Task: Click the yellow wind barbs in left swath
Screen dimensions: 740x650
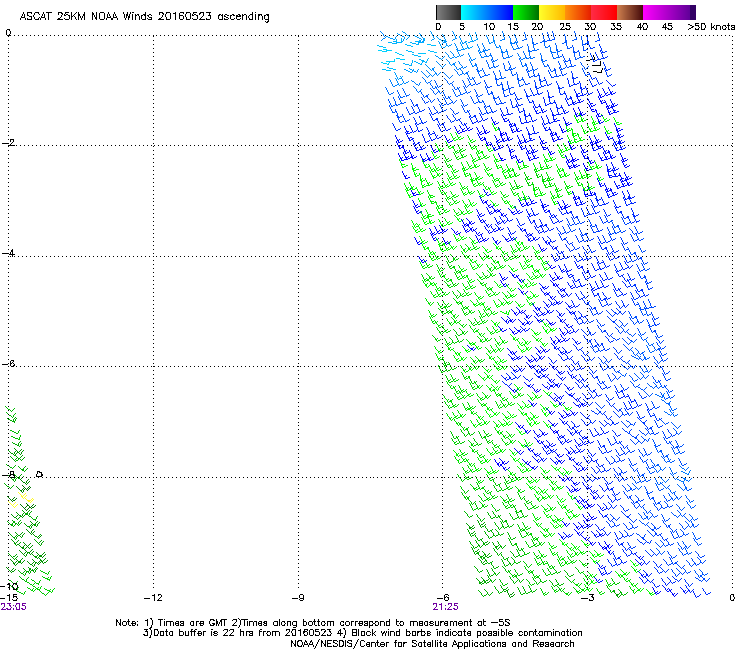Action: coord(22,498)
